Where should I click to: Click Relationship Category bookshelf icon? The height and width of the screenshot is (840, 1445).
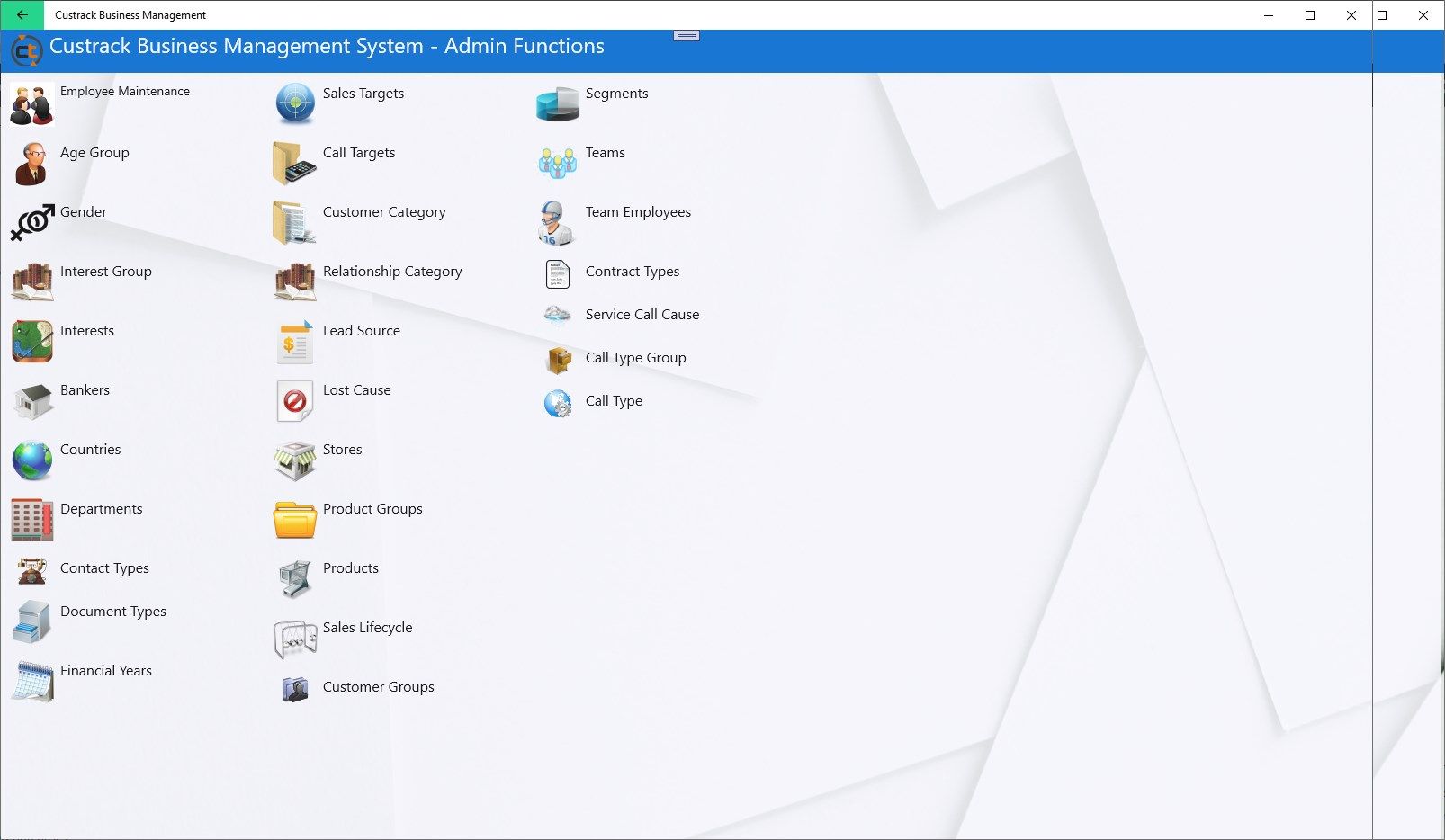pos(295,282)
